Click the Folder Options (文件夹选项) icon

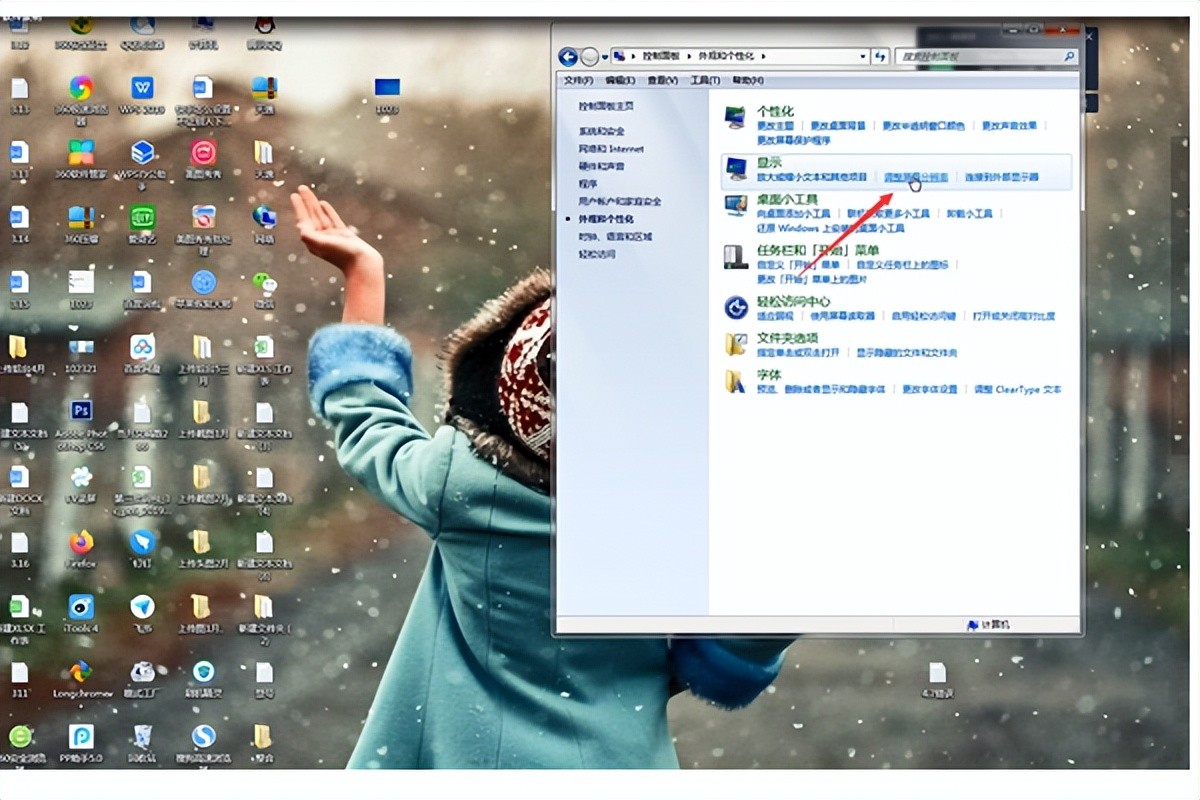(x=736, y=345)
